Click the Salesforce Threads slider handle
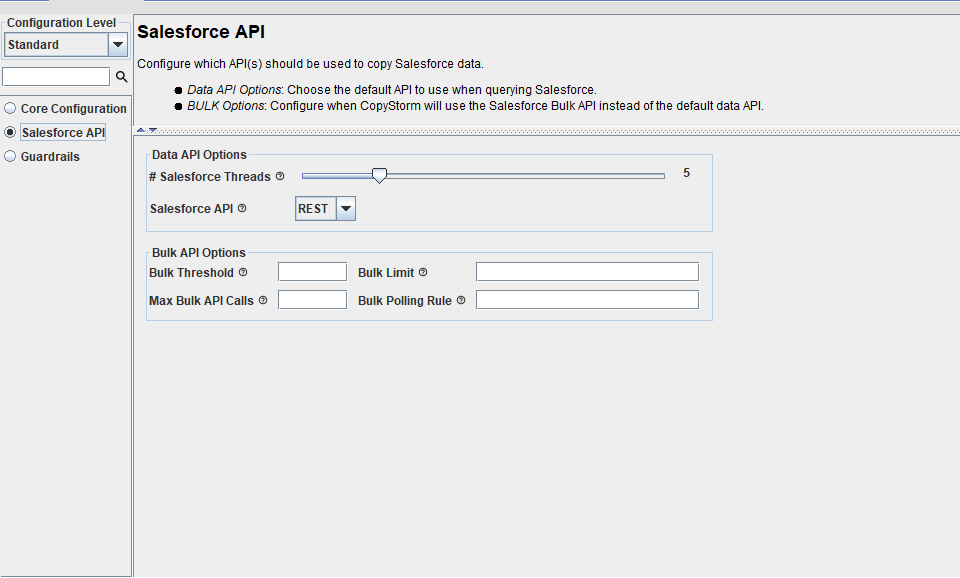Image resolution: width=960 pixels, height=578 pixels. coord(380,176)
